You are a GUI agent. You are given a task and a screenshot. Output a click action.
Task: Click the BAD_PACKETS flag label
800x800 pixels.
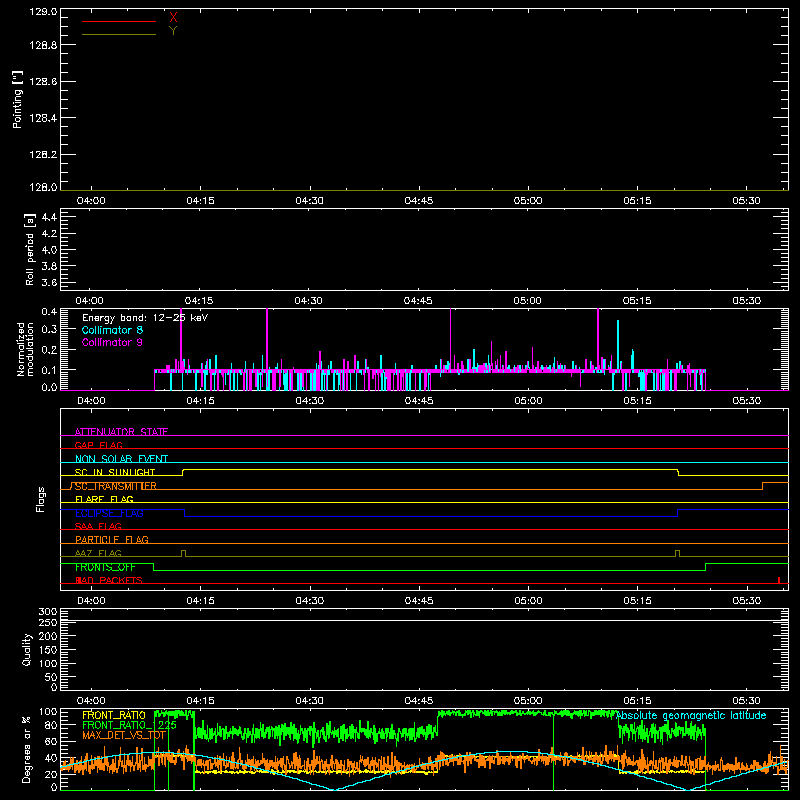[x=109, y=580]
